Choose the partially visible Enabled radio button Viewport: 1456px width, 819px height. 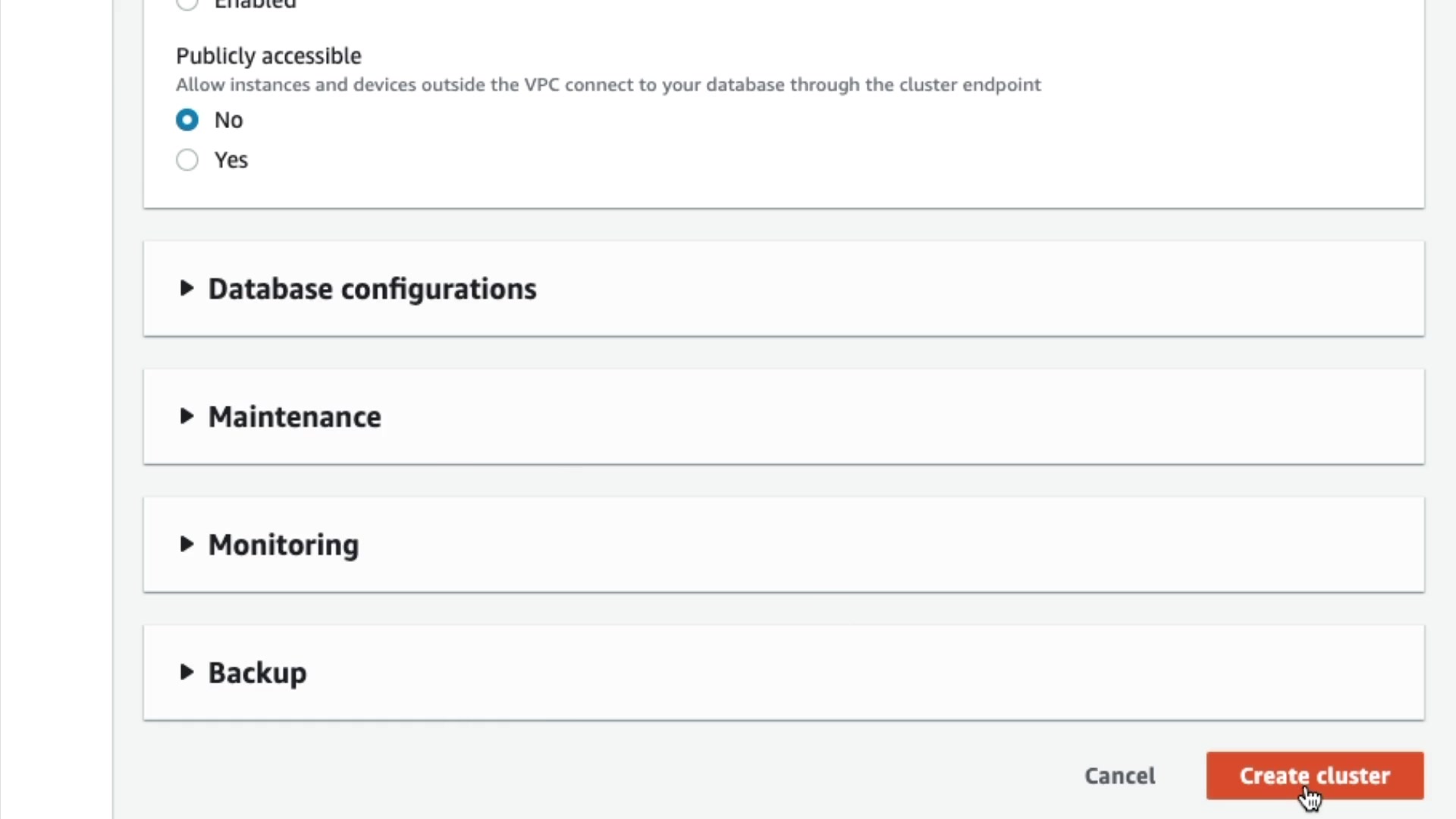click(187, 4)
